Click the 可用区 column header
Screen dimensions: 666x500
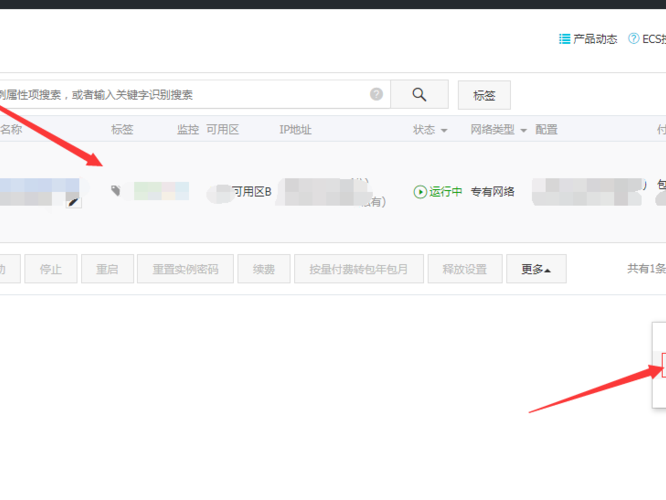point(223,130)
